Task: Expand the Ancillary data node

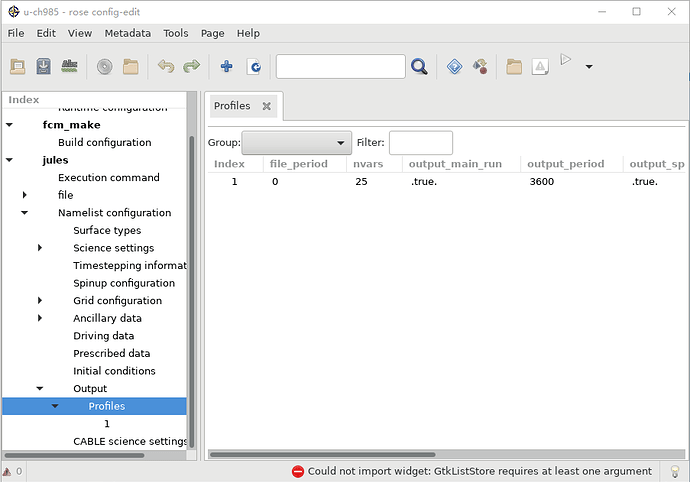Action: click(x=40, y=318)
